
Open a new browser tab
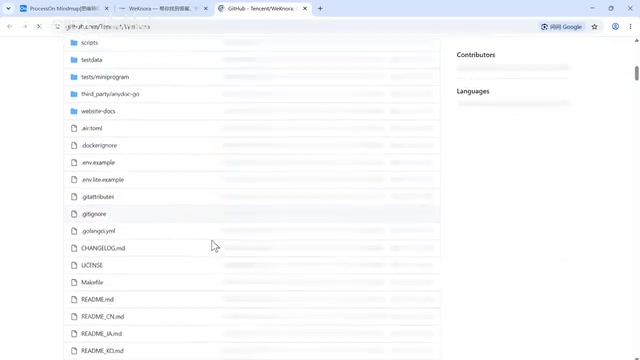tap(320, 9)
